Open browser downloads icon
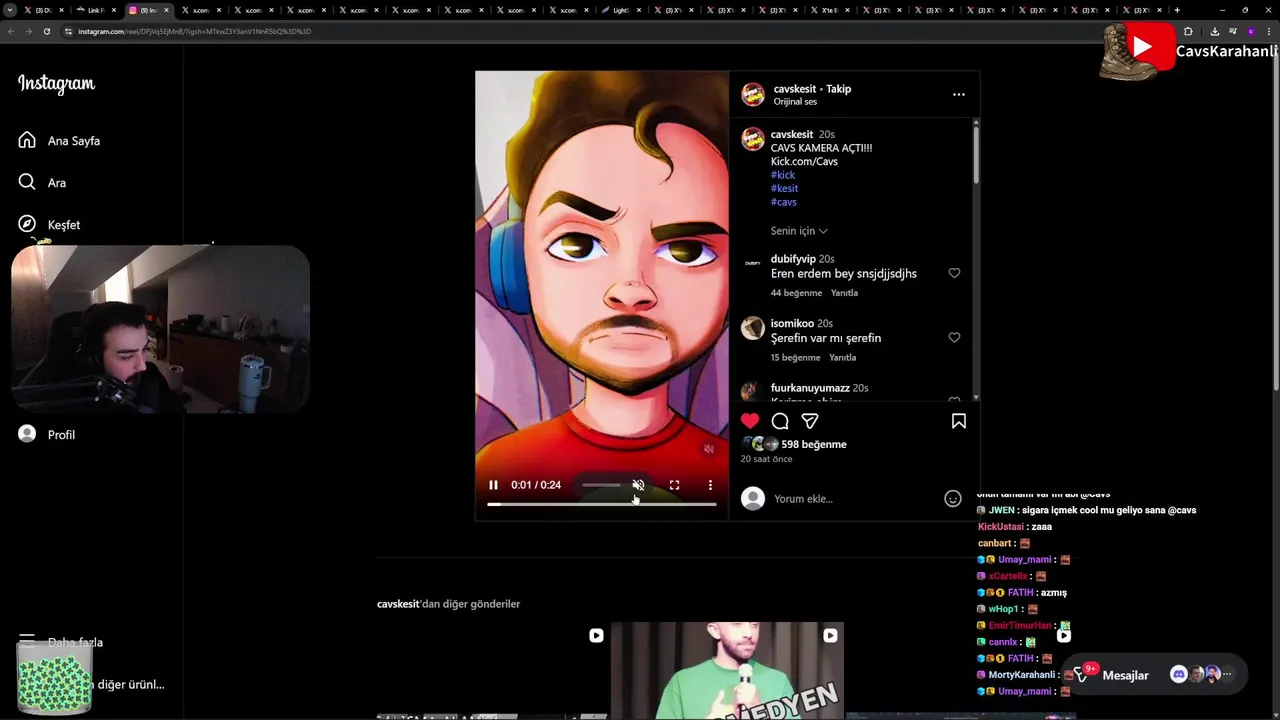Image resolution: width=1280 pixels, height=720 pixels. tap(1214, 31)
